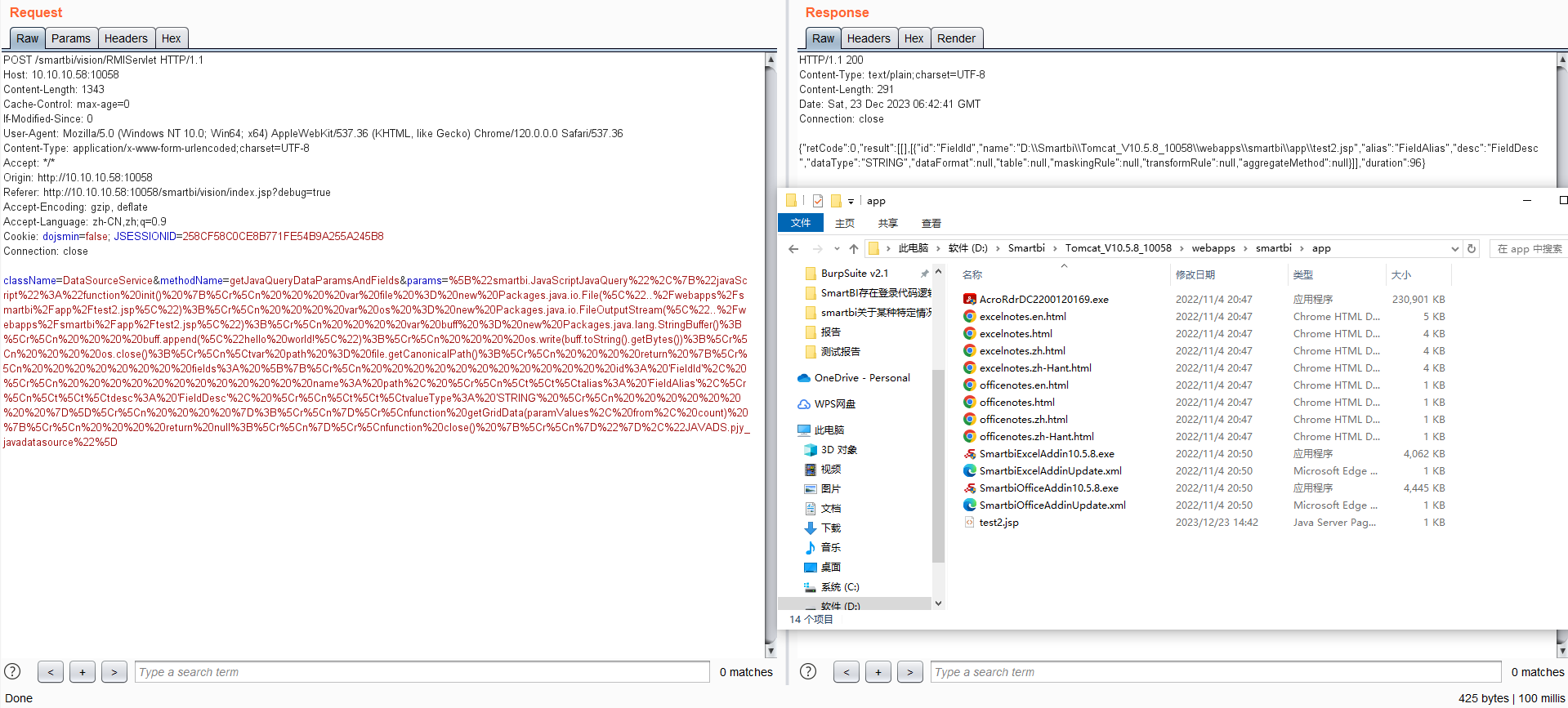The image size is (1568, 708).
Task: Select Request Raw tab
Action: pos(27,38)
